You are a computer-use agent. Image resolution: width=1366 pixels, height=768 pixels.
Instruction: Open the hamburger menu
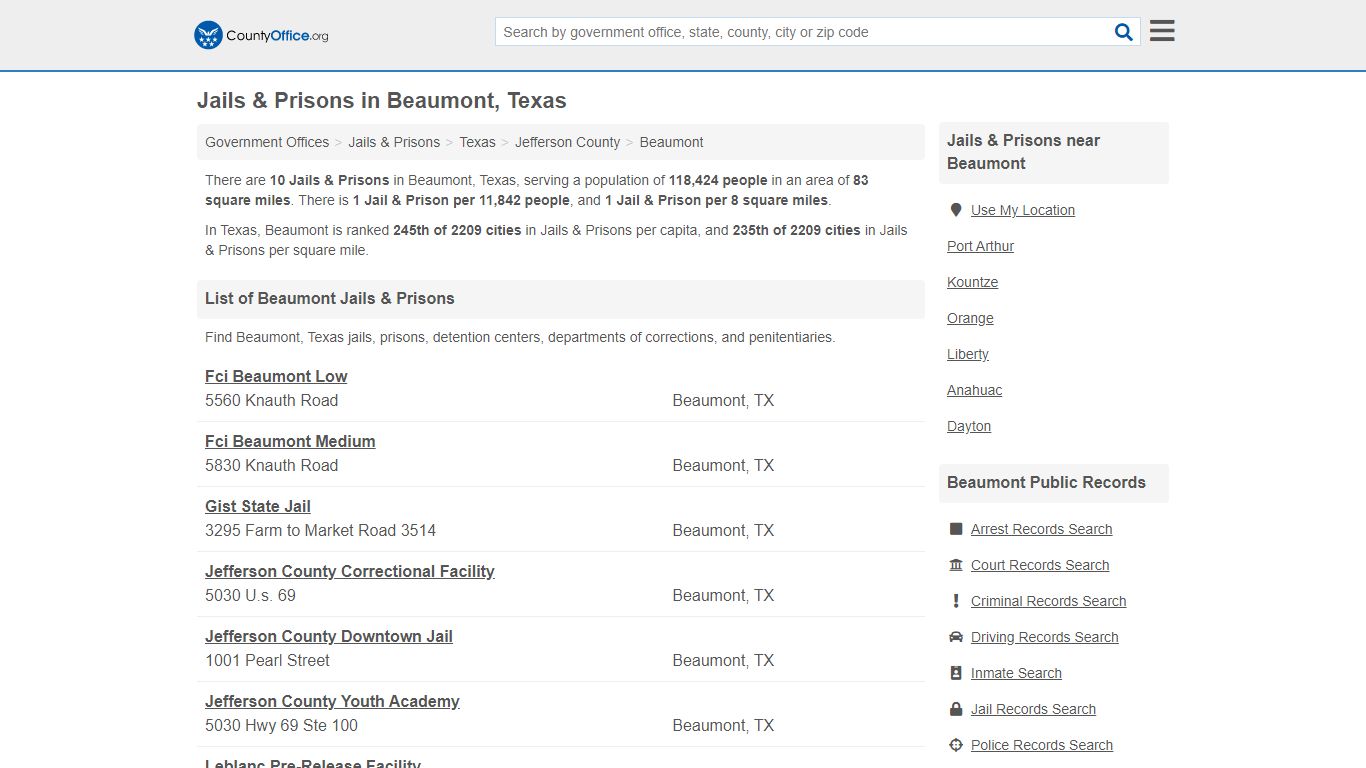click(x=1162, y=31)
